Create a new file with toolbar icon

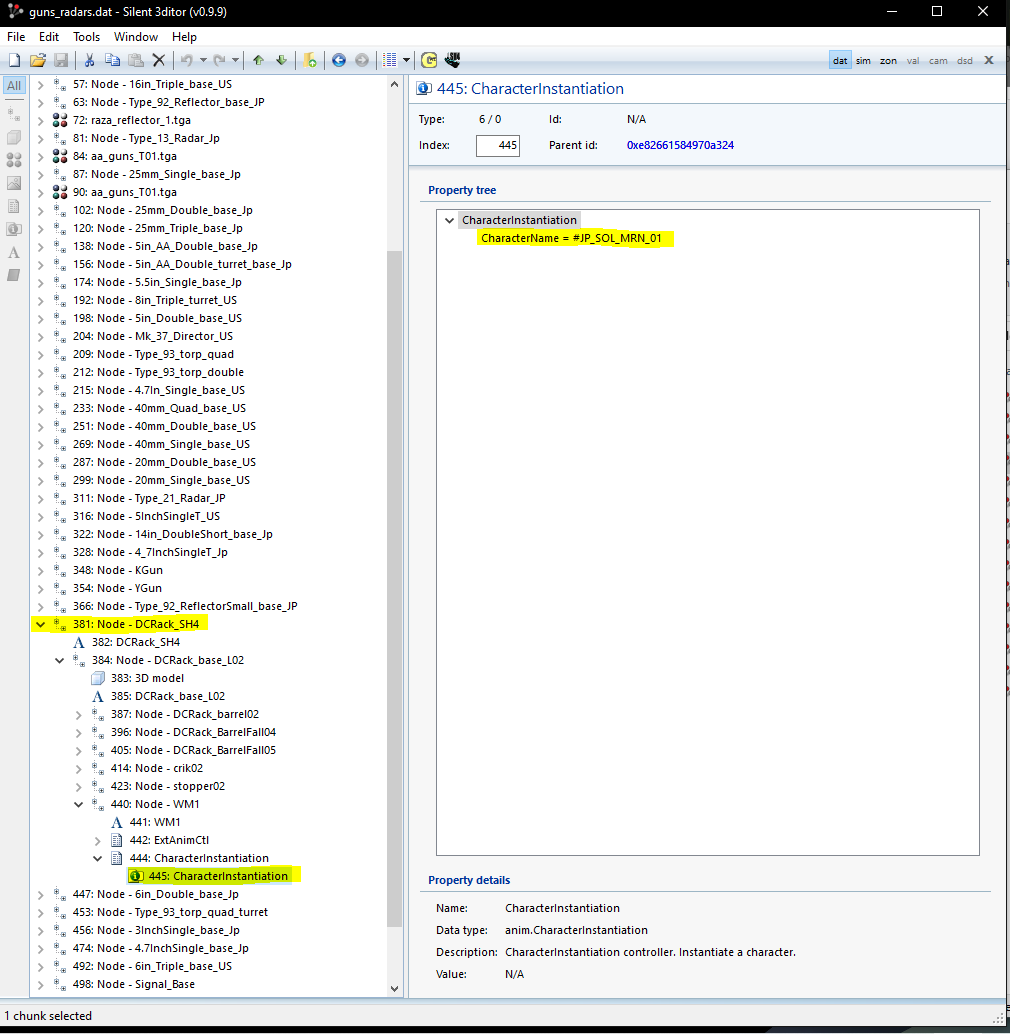click(x=15, y=61)
